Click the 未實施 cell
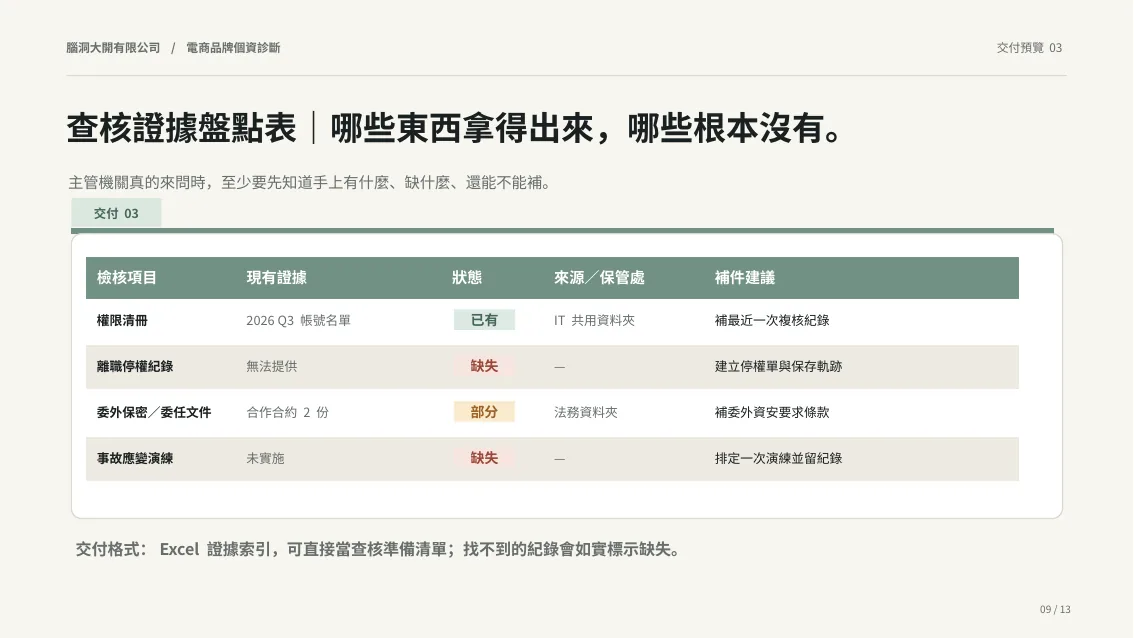1134x638 pixels. (265, 458)
